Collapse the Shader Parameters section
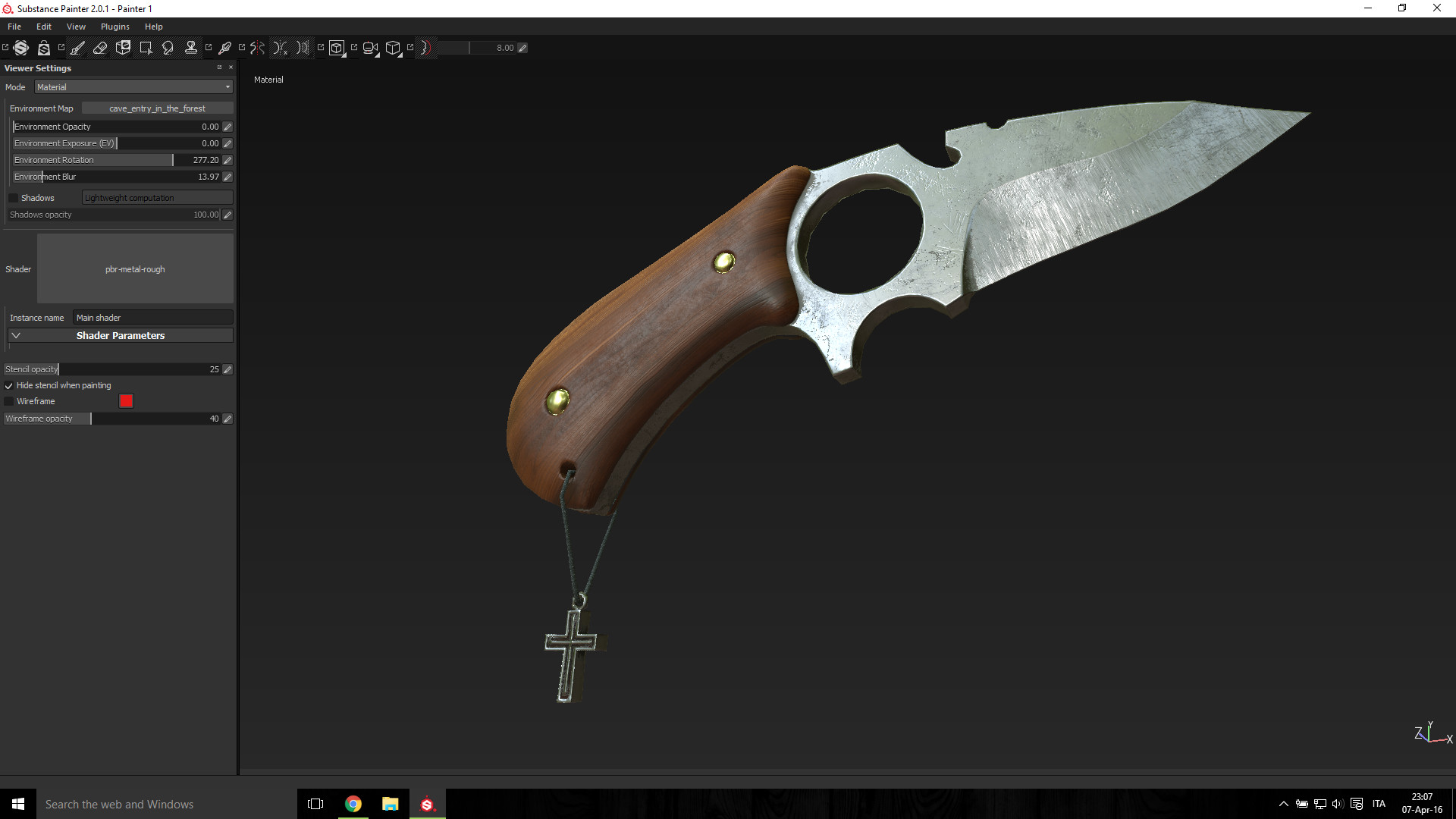 pyautogui.click(x=15, y=334)
